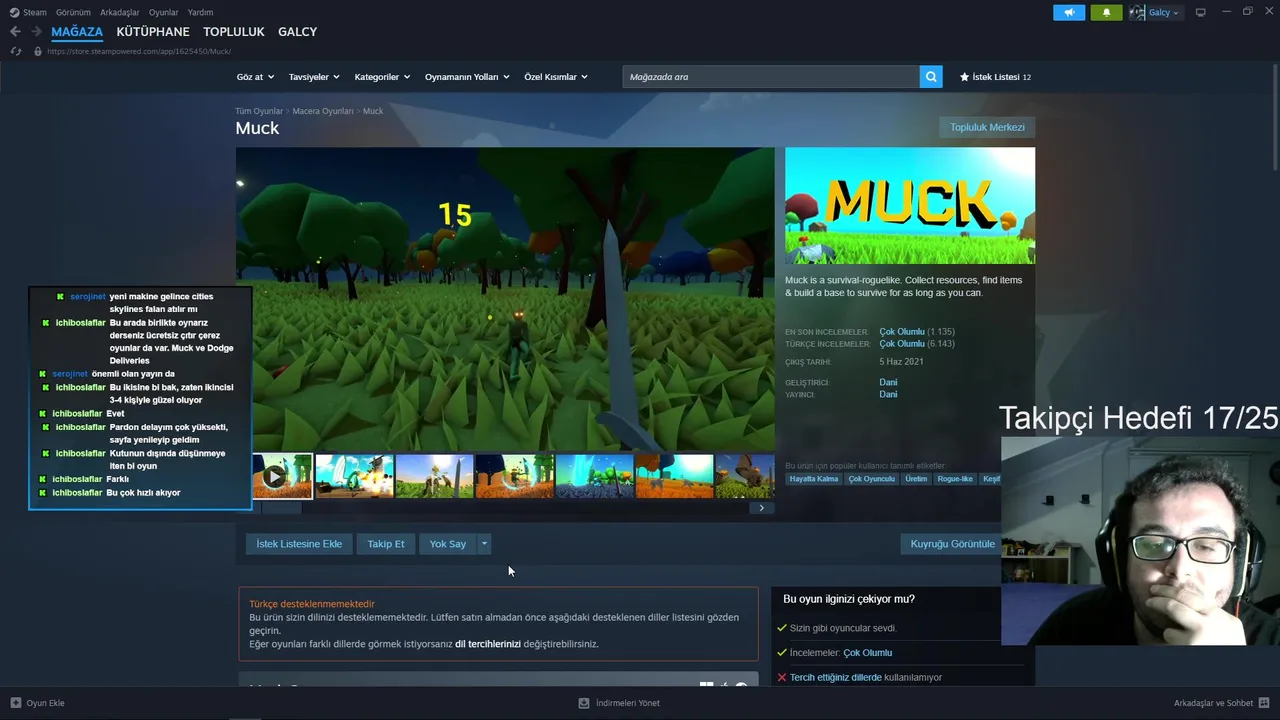
Task: Open the Dani developer link
Action: [x=888, y=382]
